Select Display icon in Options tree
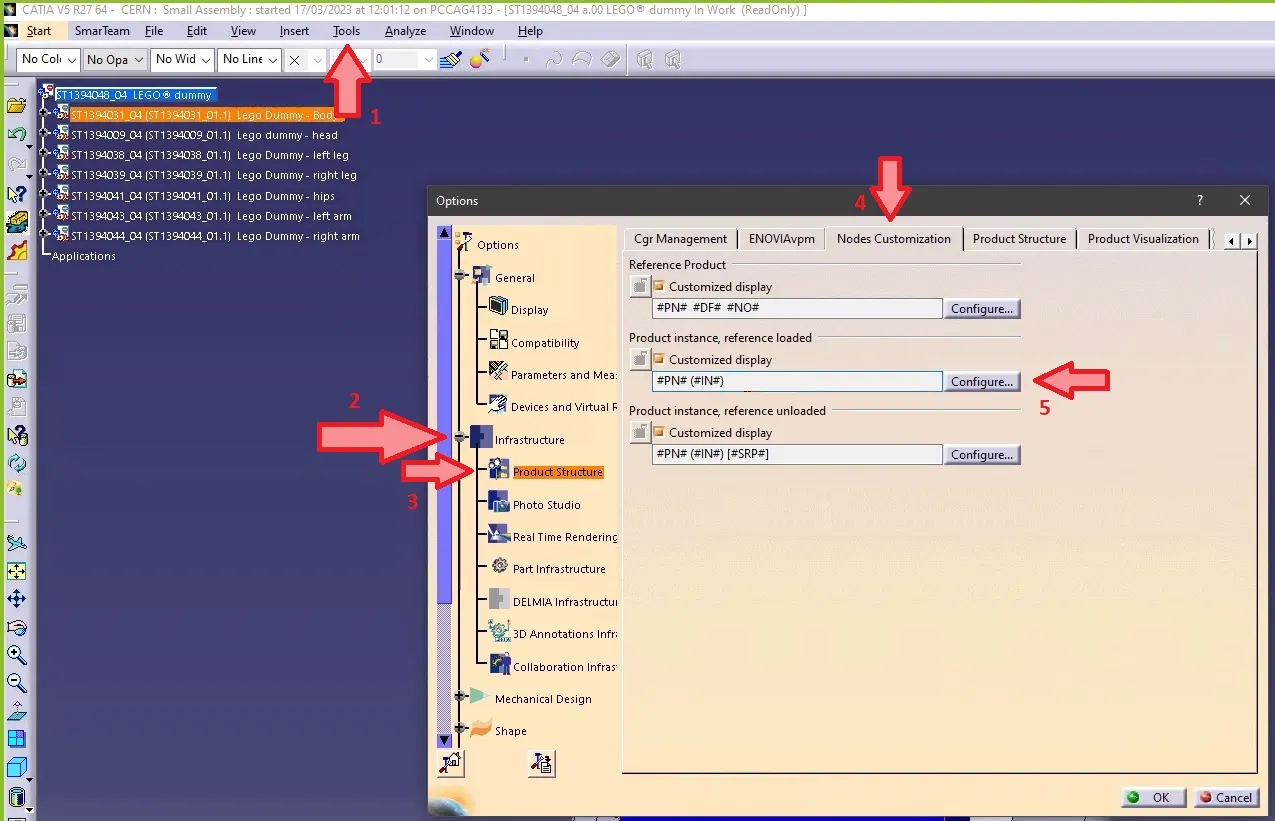 click(498, 308)
